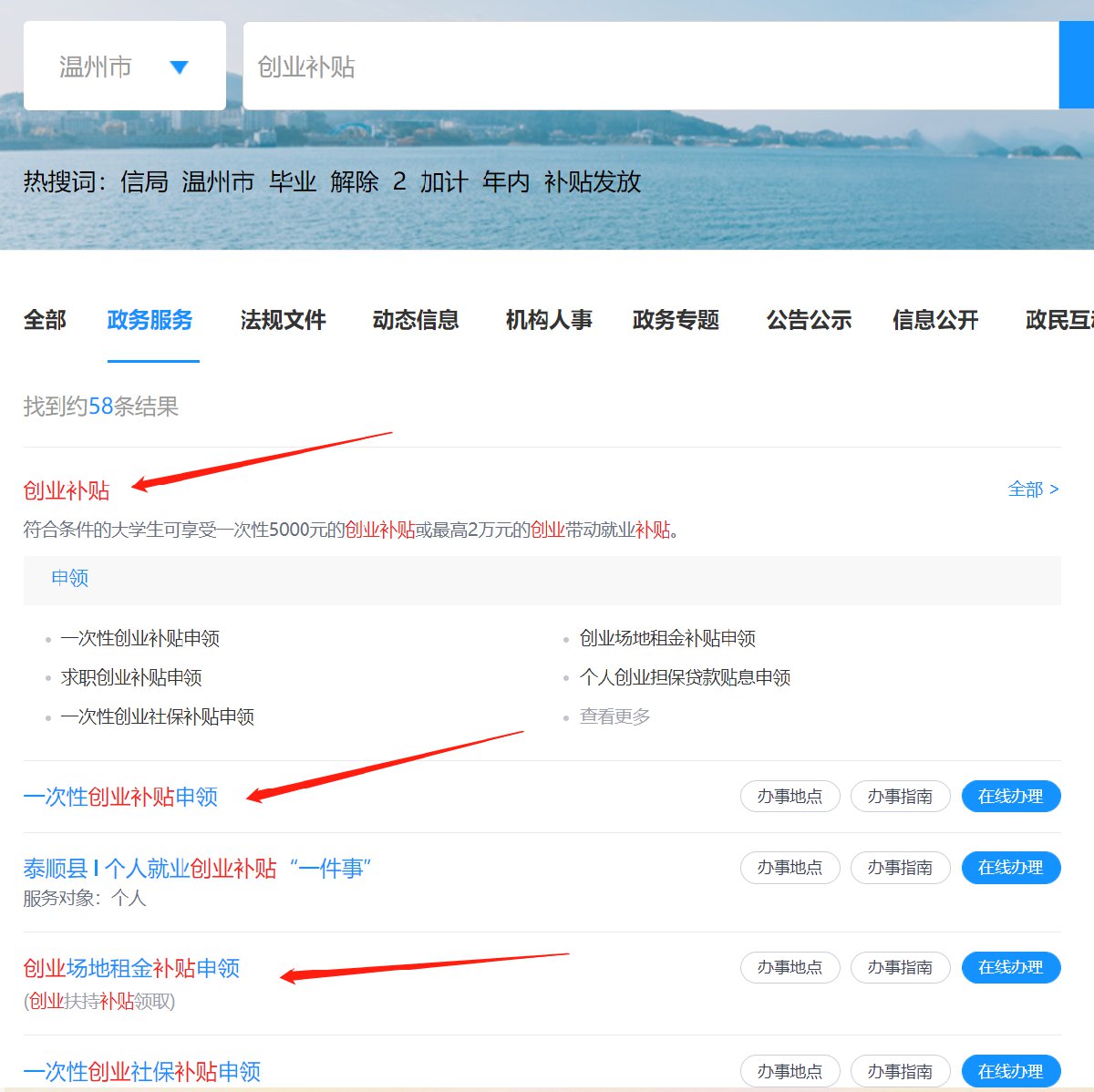This screenshot has height=1092, width=1094.
Task: Open 个人创业担保贷款贴息申领 list item
Action: click(685, 677)
